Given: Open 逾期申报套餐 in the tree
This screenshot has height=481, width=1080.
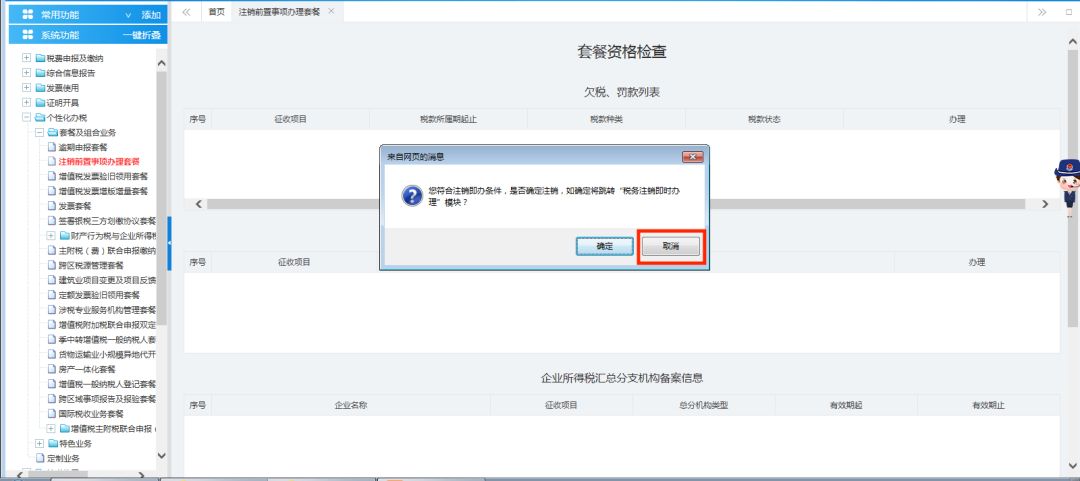Looking at the screenshot, I should coord(82,147).
